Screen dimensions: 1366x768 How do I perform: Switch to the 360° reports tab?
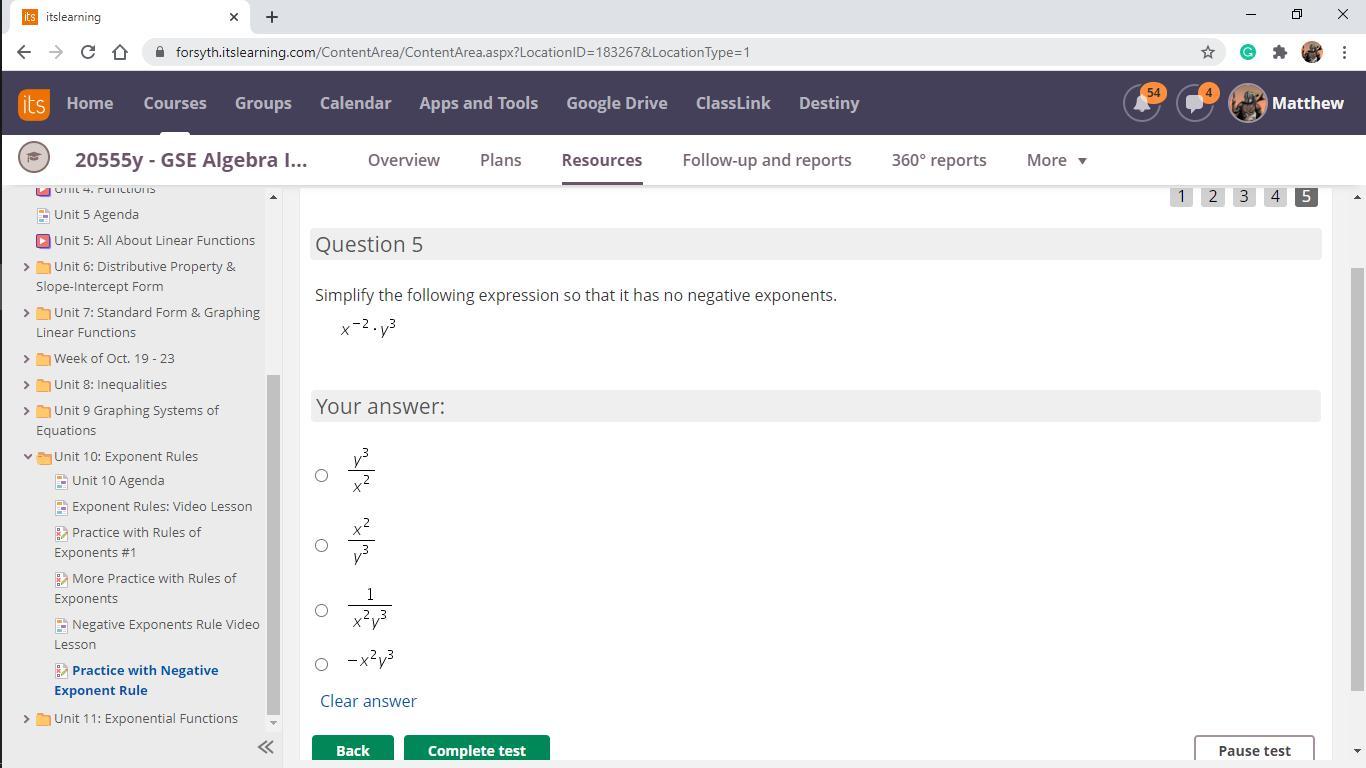pos(939,160)
